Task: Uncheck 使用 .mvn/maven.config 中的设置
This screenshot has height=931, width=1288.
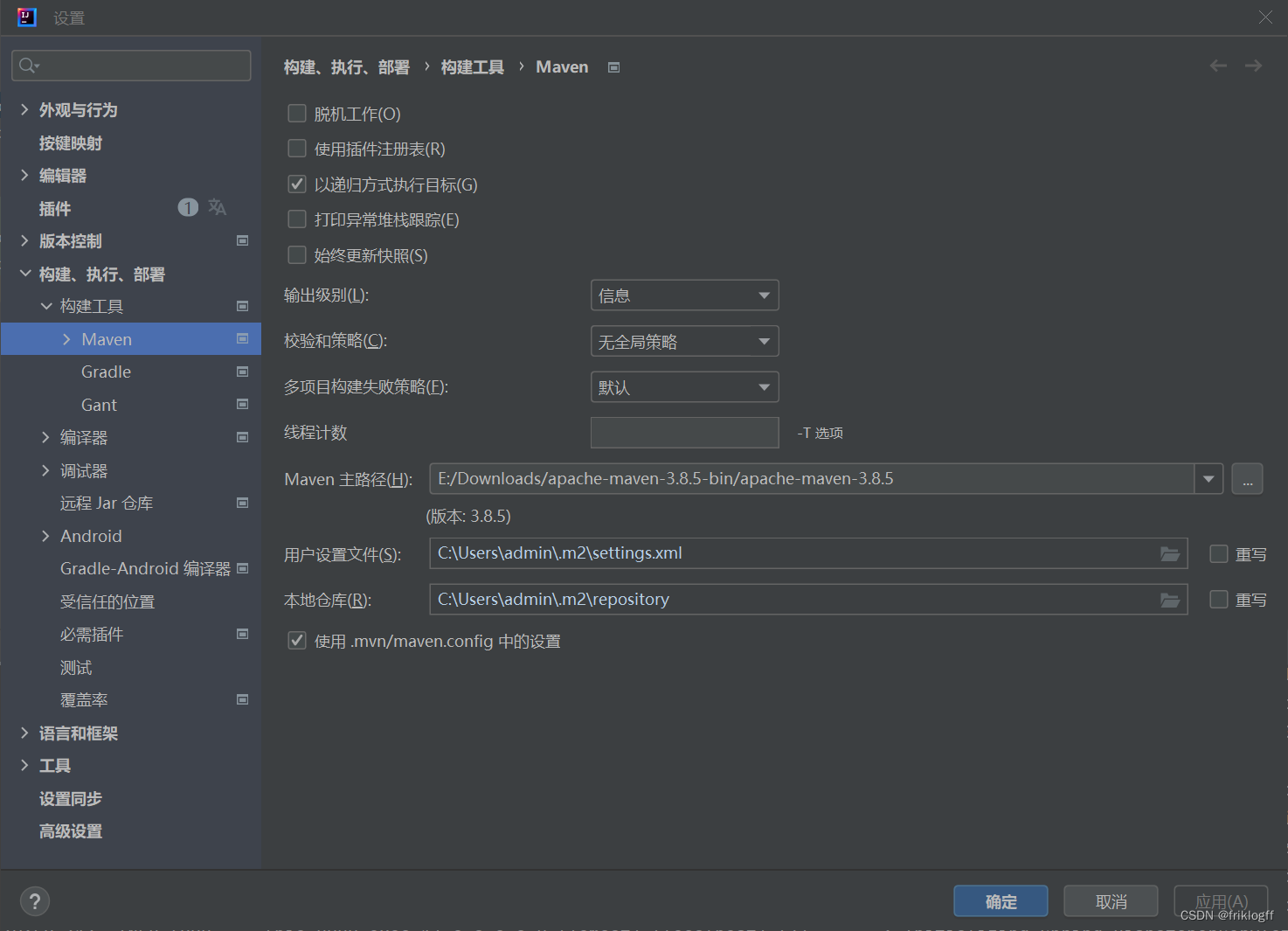Action: click(x=297, y=641)
